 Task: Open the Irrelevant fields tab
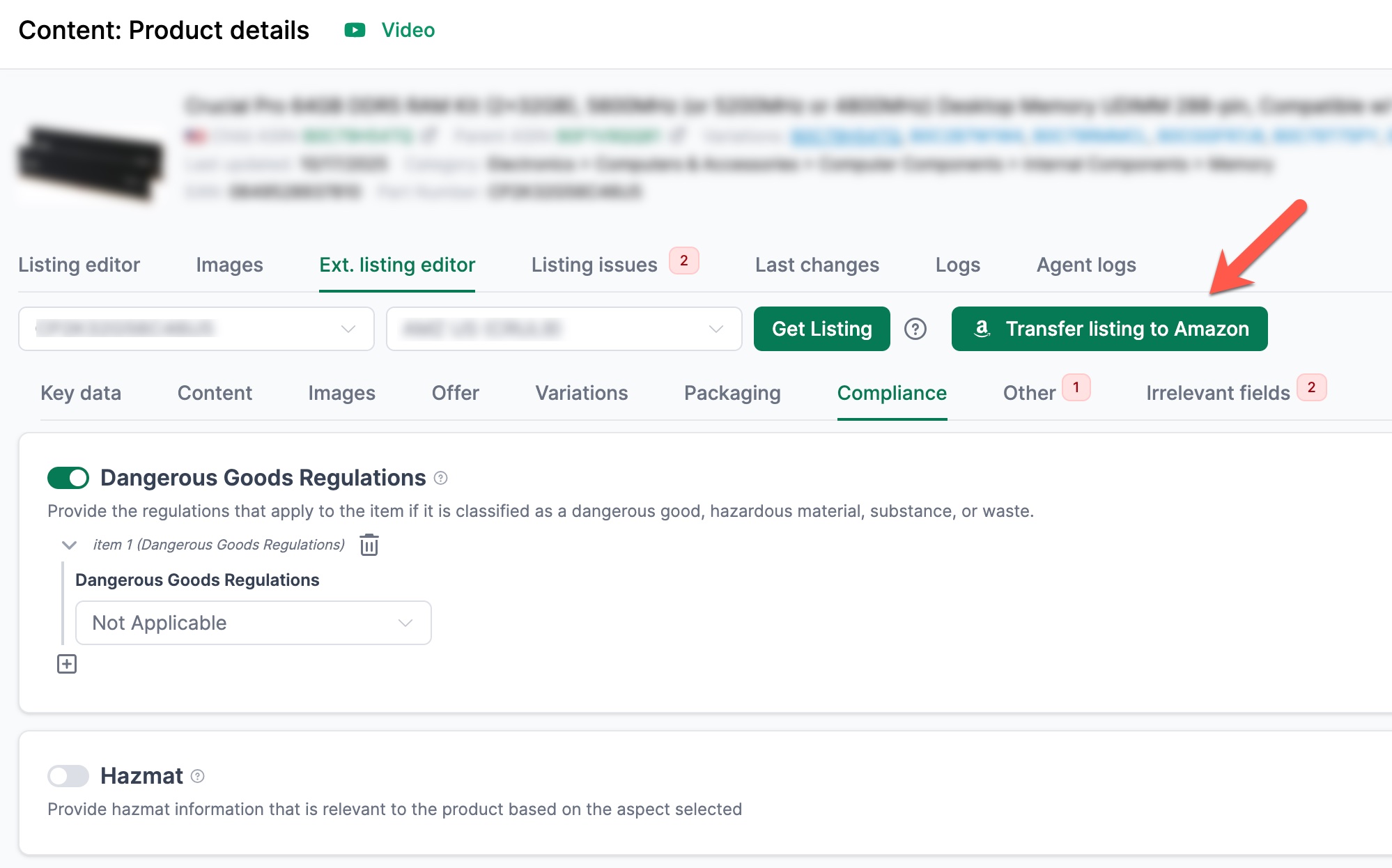point(1218,393)
